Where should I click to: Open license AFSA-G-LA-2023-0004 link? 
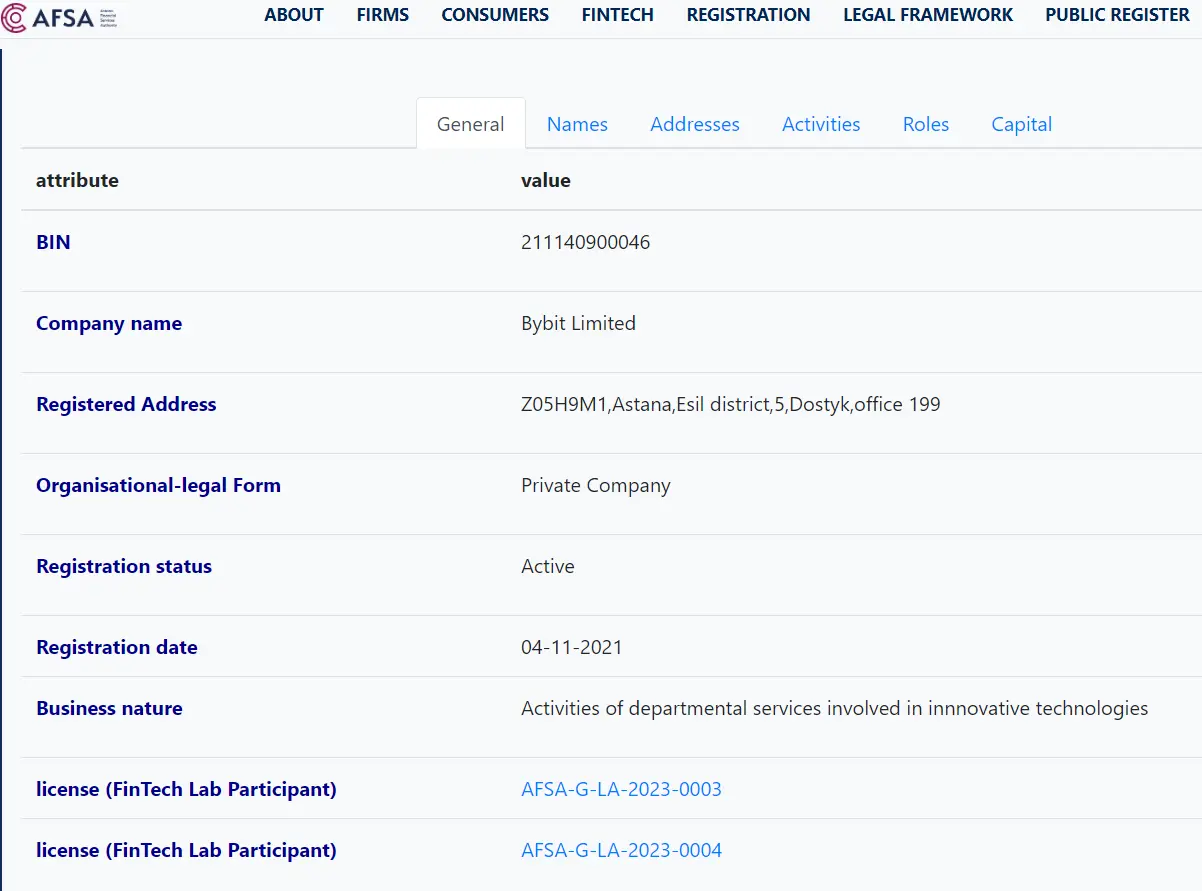(621, 850)
